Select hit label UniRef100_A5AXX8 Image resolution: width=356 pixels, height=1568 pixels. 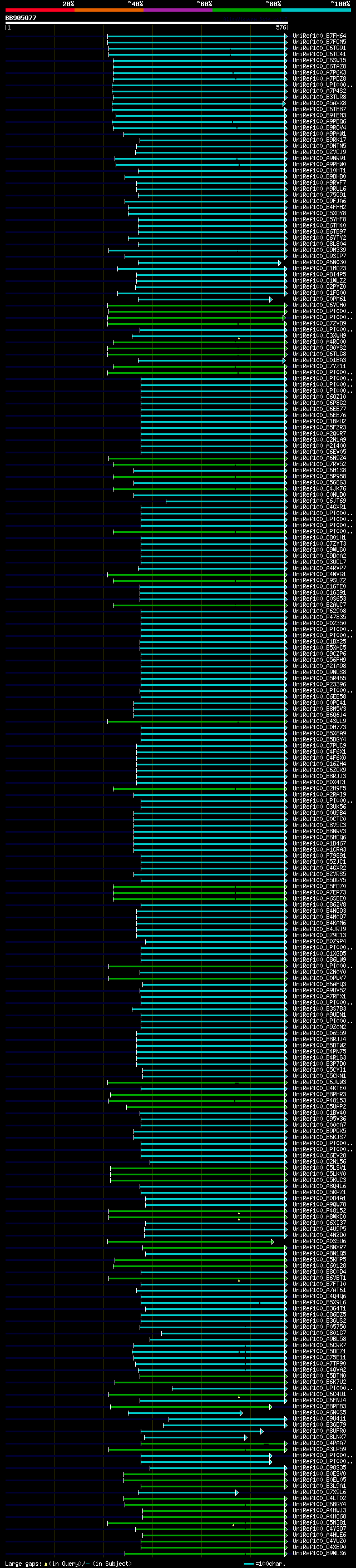click(x=319, y=103)
